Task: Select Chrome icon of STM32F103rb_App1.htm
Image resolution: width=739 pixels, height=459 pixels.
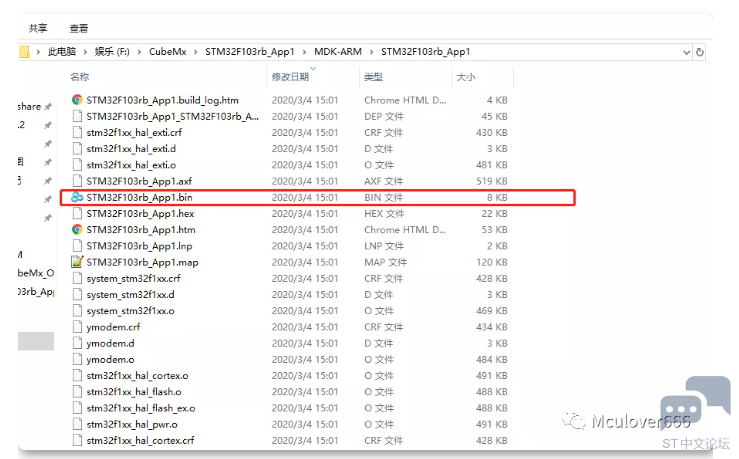Action: (77, 230)
